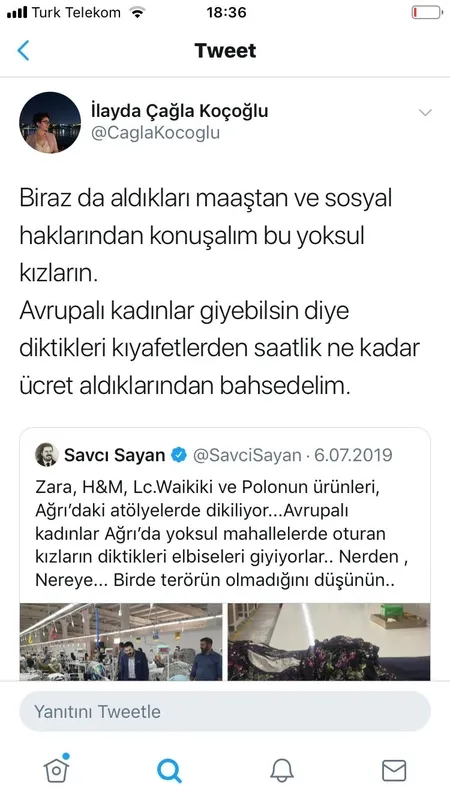Expand the tweet options chevron
This screenshot has width=450, height=800.
[425, 112]
